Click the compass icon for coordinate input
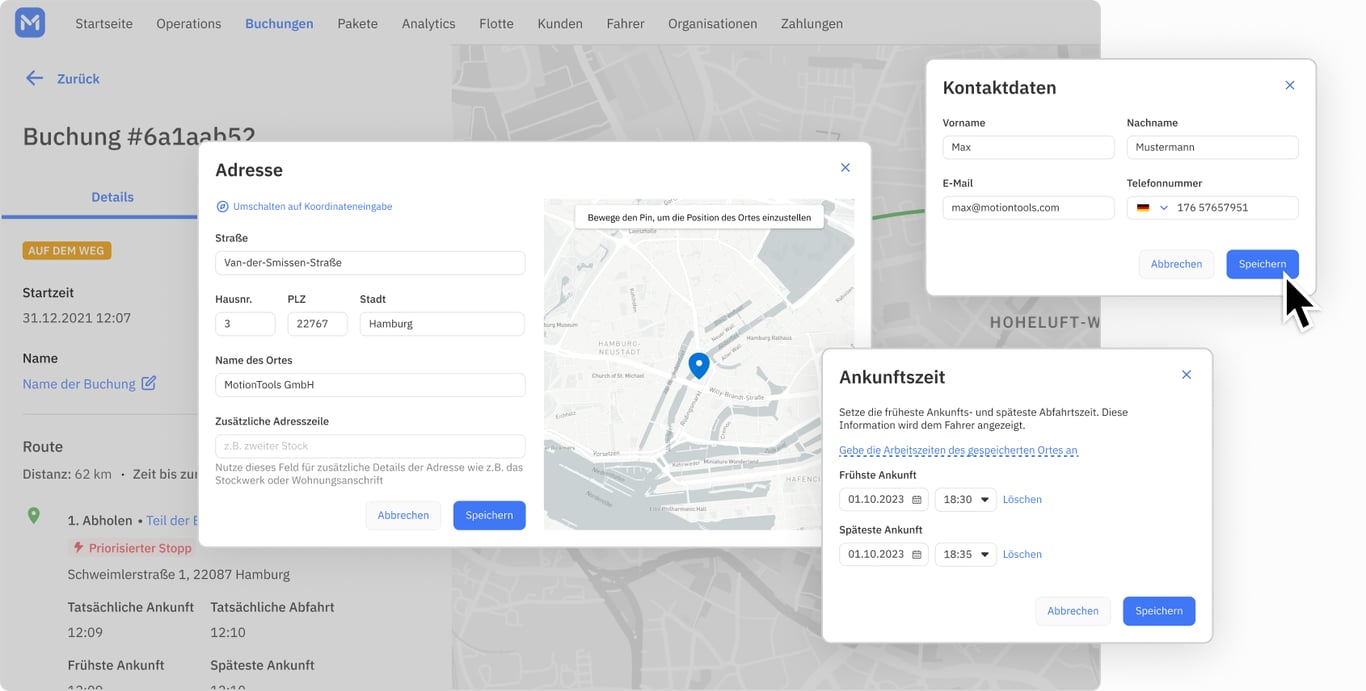Image resolution: width=1366 pixels, height=691 pixels. tap(222, 207)
